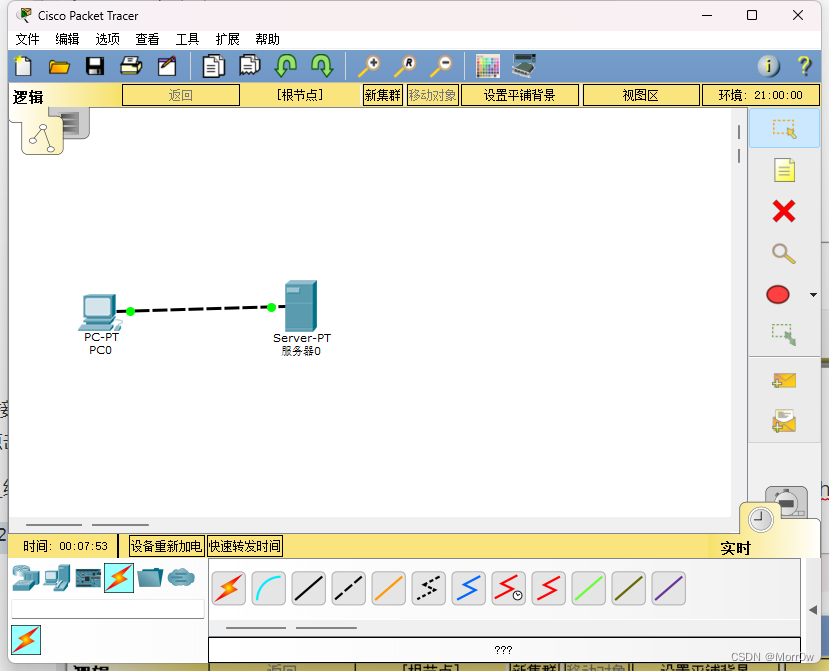Open network information 'i' icon
Viewport: 829px width, 671px height.
tap(769, 66)
